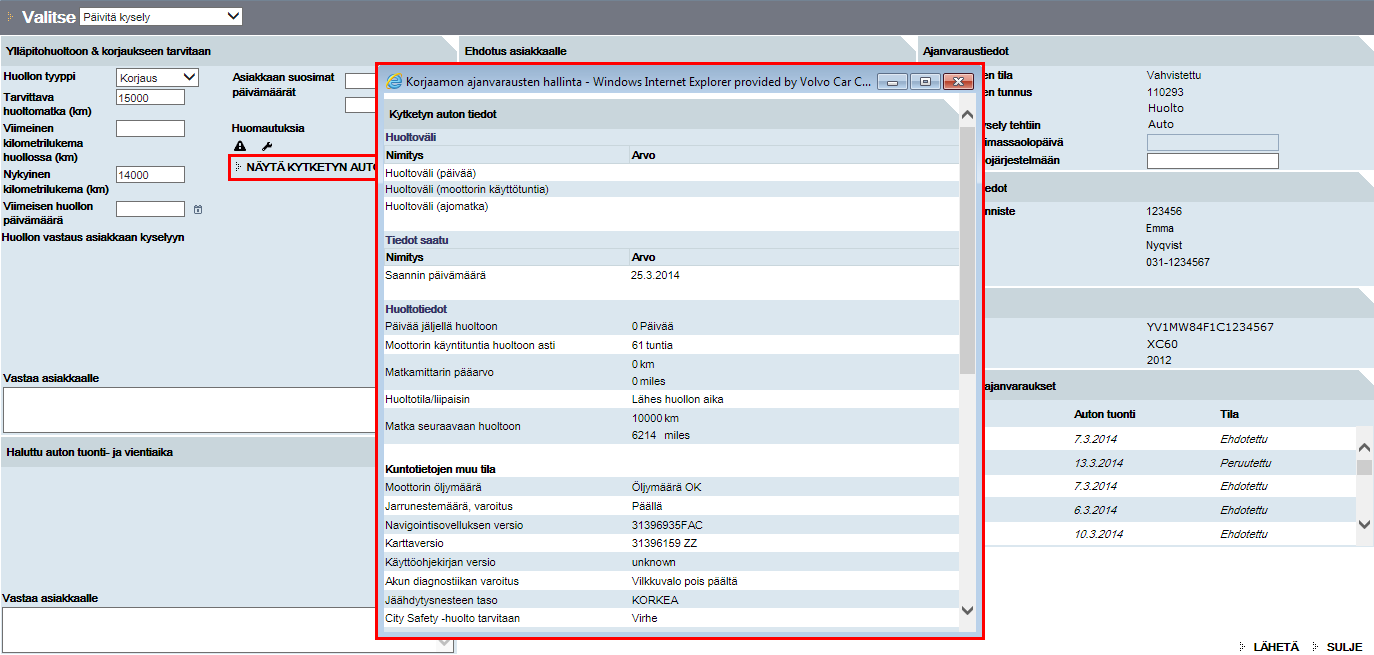
Task: Click the Navigointisovelluksen versio value 31396935FAC
Action: click(x=667, y=525)
